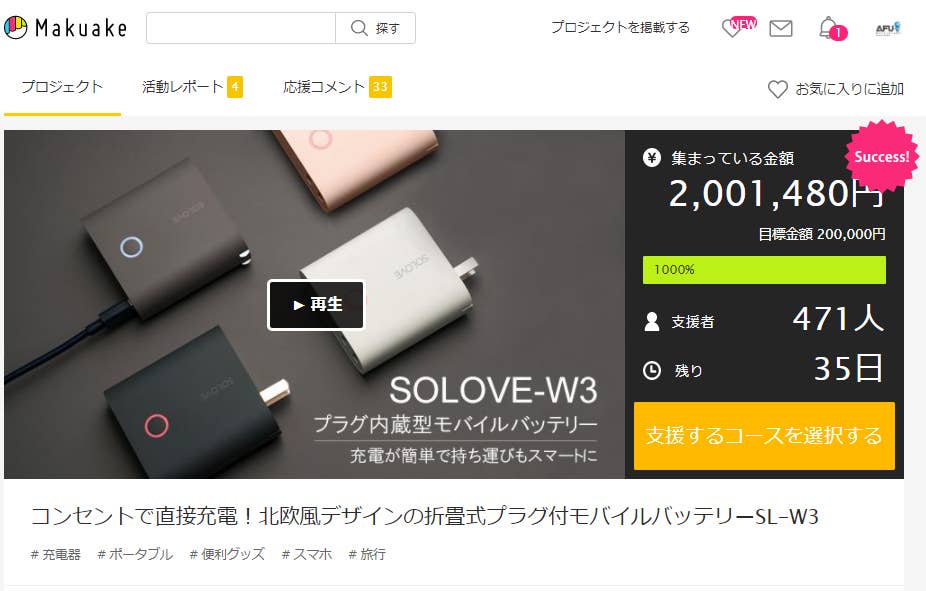The image size is (926, 591).
Task: Open the 活動レポート tab
Action: 192,87
